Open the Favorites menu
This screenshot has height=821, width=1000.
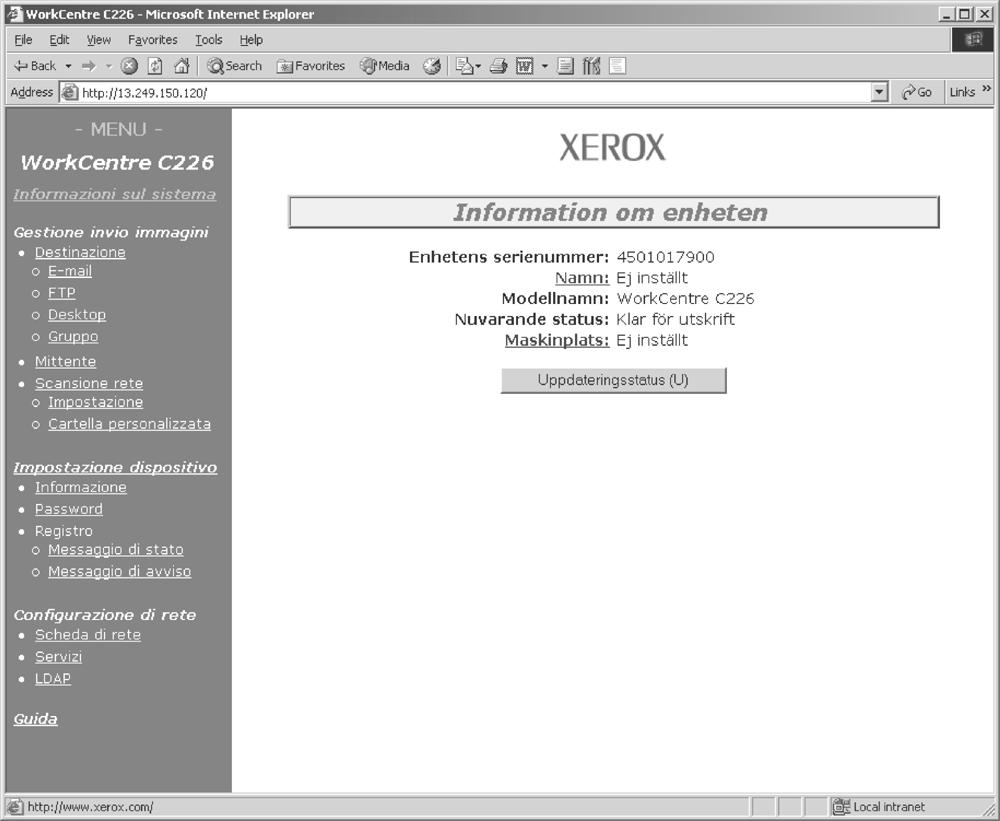tap(152, 40)
